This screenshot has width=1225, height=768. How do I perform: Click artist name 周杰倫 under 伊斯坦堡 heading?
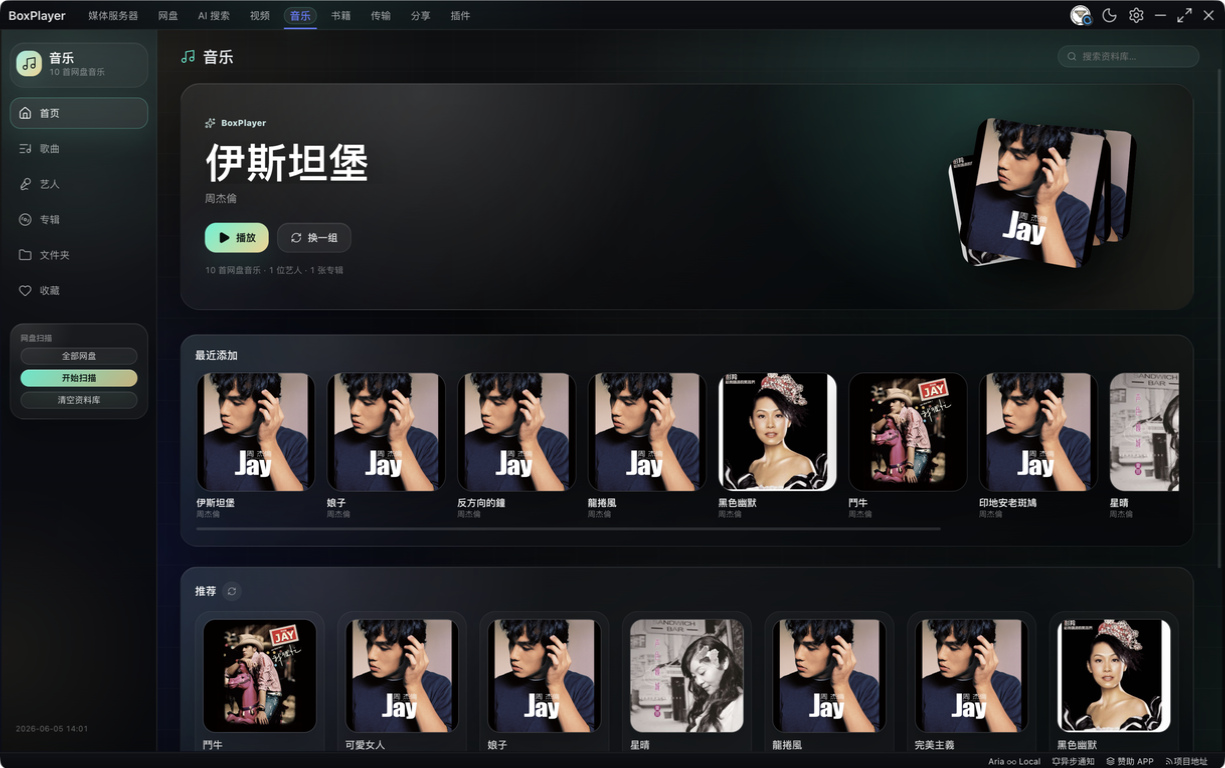click(x=221, y=199)
